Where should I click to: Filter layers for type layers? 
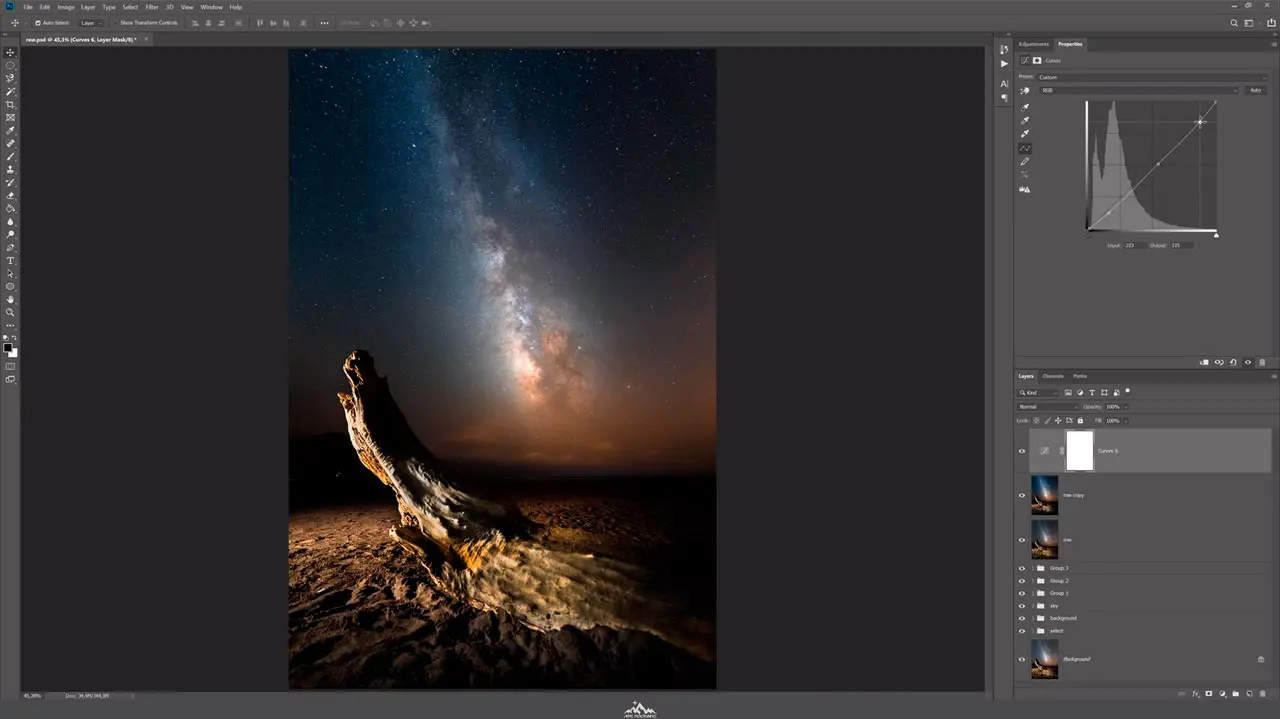tap(1092, 393)
